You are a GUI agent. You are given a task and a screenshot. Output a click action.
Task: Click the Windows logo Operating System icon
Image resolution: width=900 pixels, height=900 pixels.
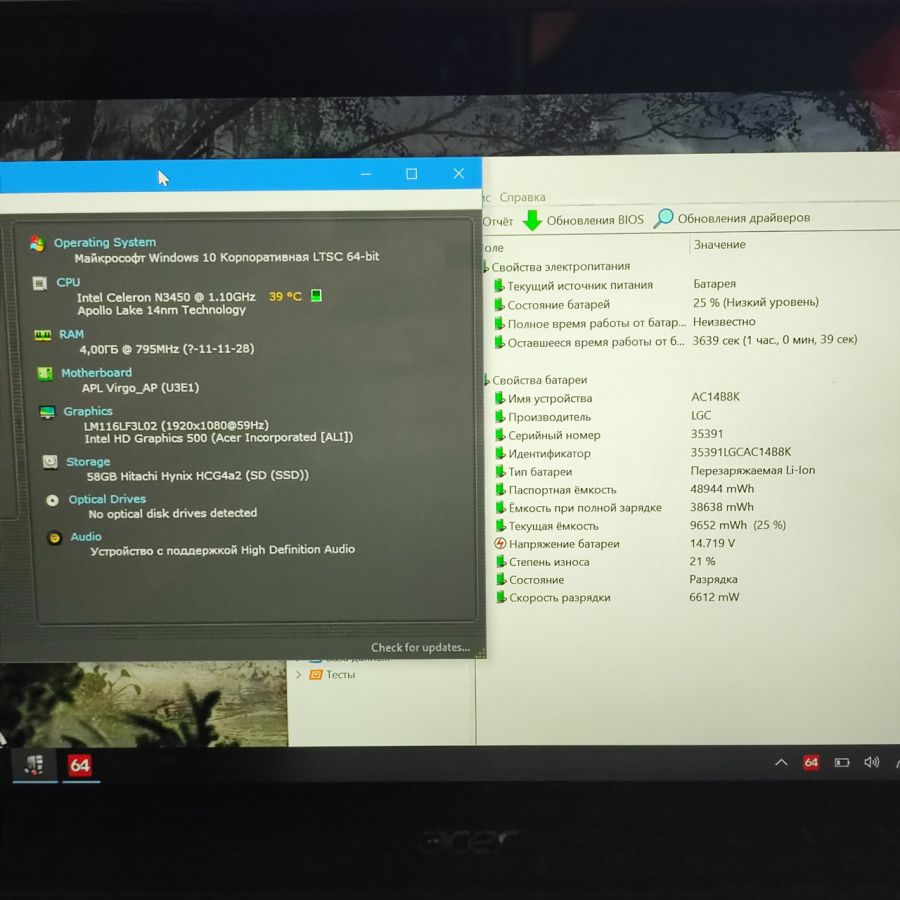point(37,243)
